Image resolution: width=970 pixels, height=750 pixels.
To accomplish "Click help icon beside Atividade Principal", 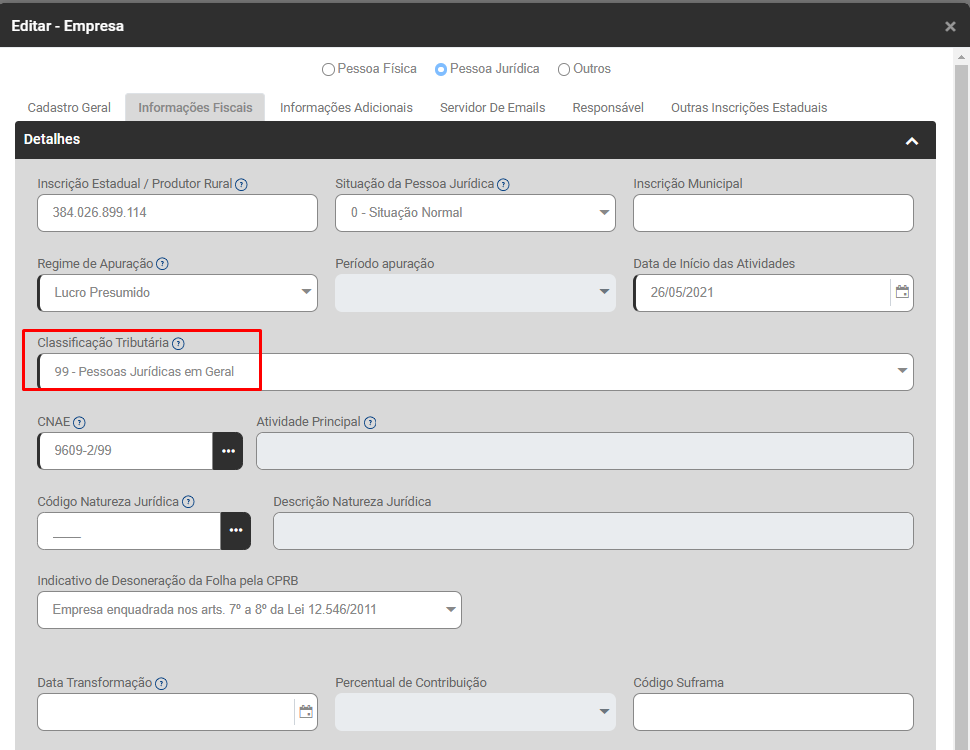I will (370, 422).
